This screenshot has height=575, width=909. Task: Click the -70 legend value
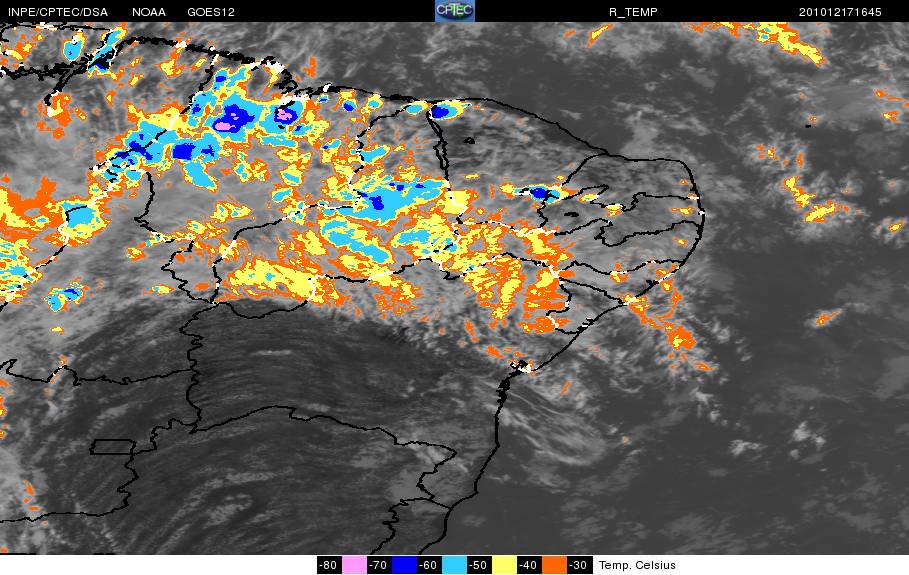pos(379,565)
